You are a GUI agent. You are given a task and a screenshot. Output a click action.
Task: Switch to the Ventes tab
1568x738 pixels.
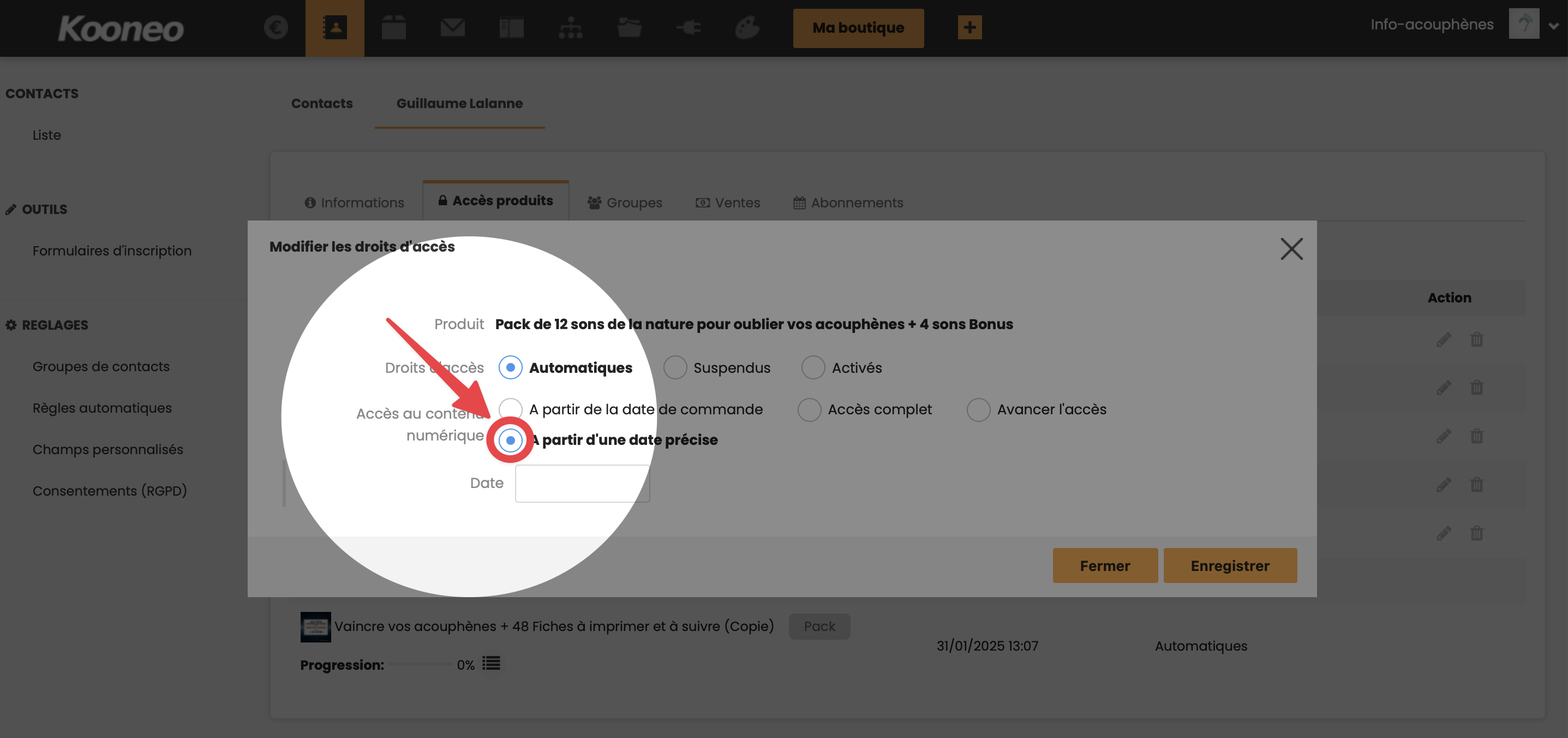(728, 203)
